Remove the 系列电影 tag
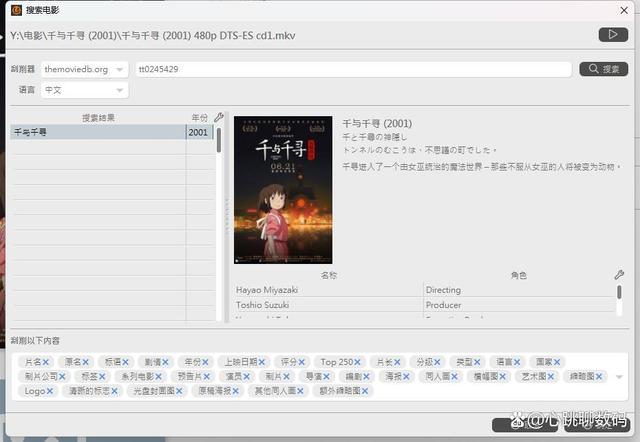Screen dimensions: 640x442 point(158,377)
